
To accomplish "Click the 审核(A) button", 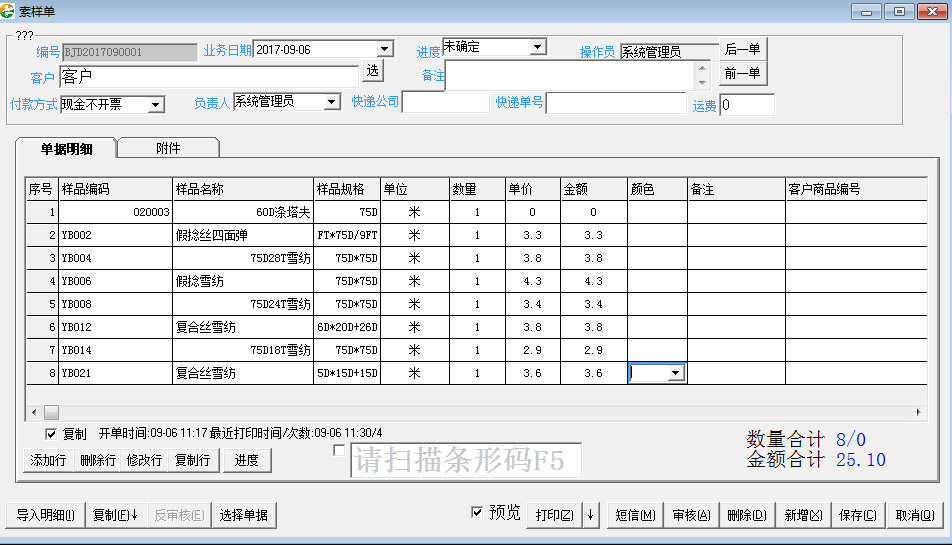I will click(x=692, y=515).
